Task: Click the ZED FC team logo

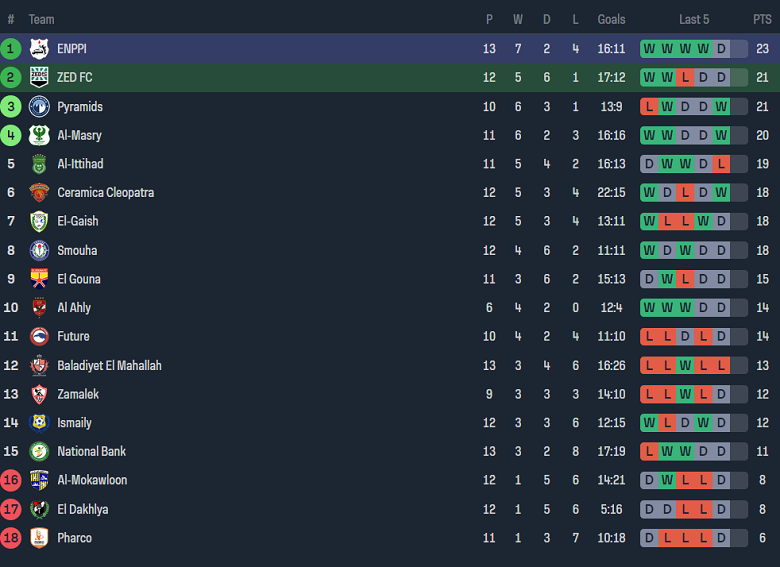Action: tap(39, 78)
